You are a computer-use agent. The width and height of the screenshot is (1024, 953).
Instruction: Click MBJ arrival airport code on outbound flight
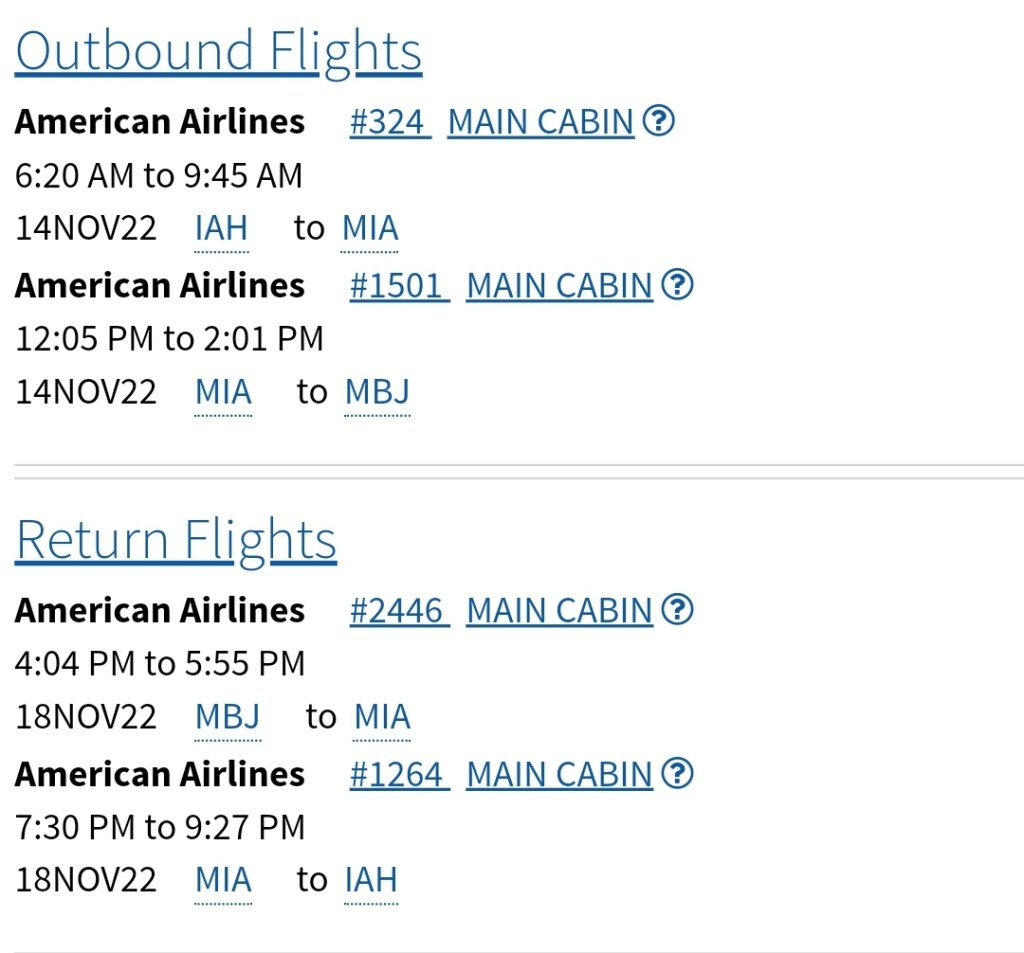[377, 392]
